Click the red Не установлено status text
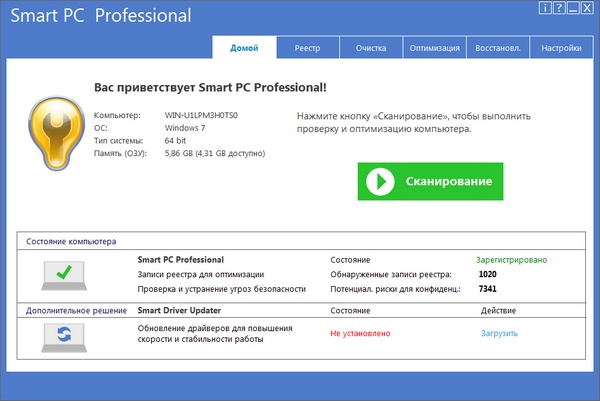The height and width of the screenshot is (401, 600). 359,334
